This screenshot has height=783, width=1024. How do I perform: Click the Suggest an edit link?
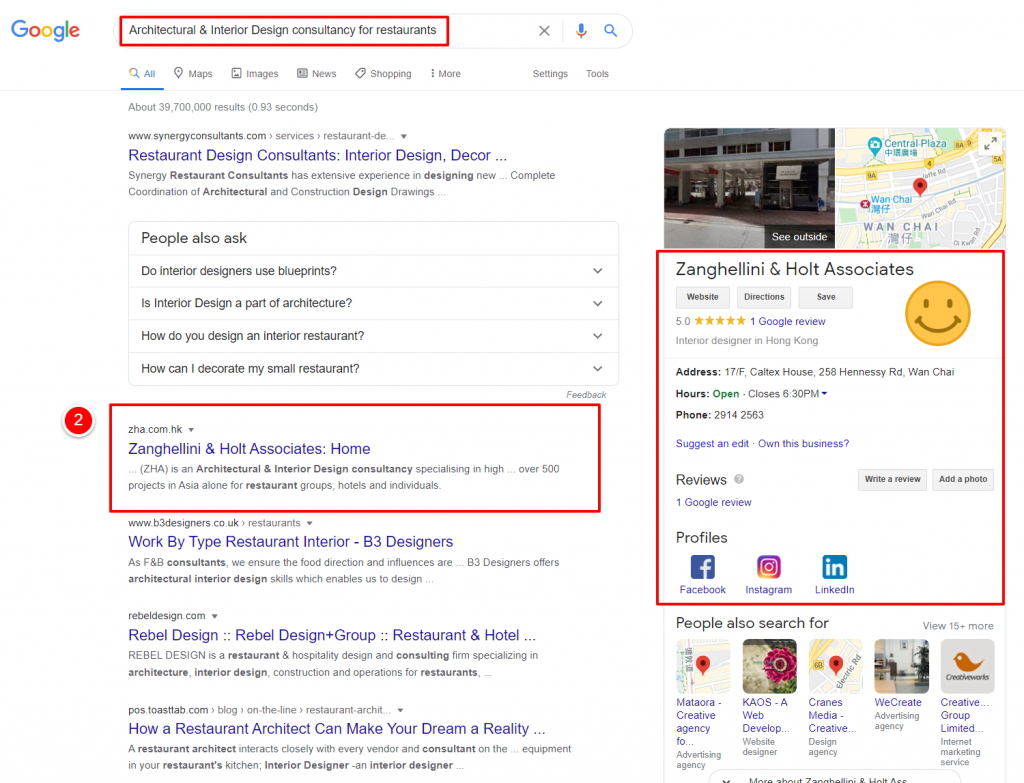712,443
